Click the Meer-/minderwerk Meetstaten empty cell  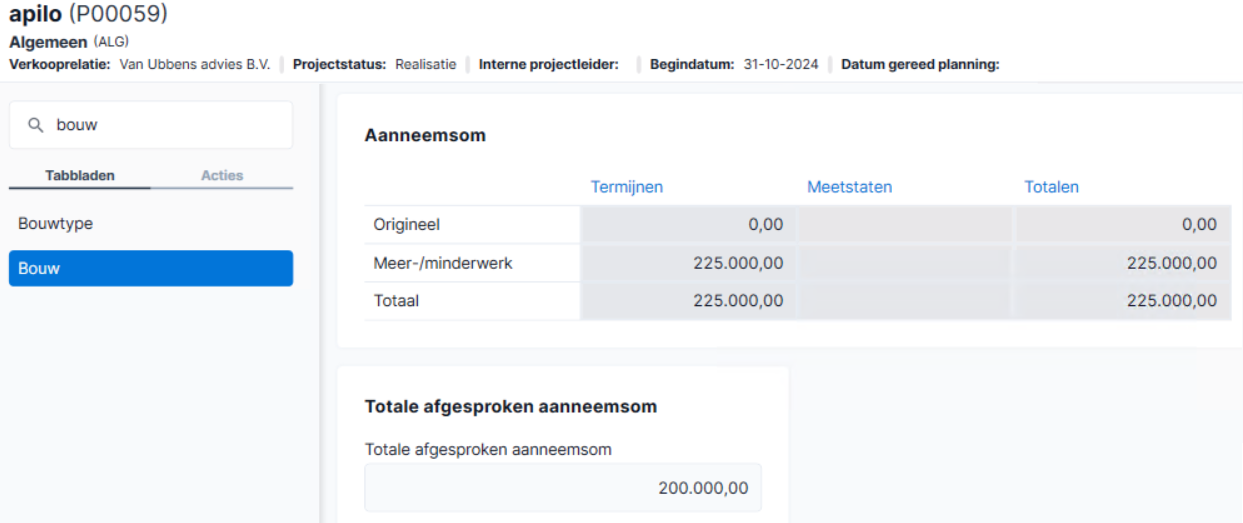click(x=906, y=263)
